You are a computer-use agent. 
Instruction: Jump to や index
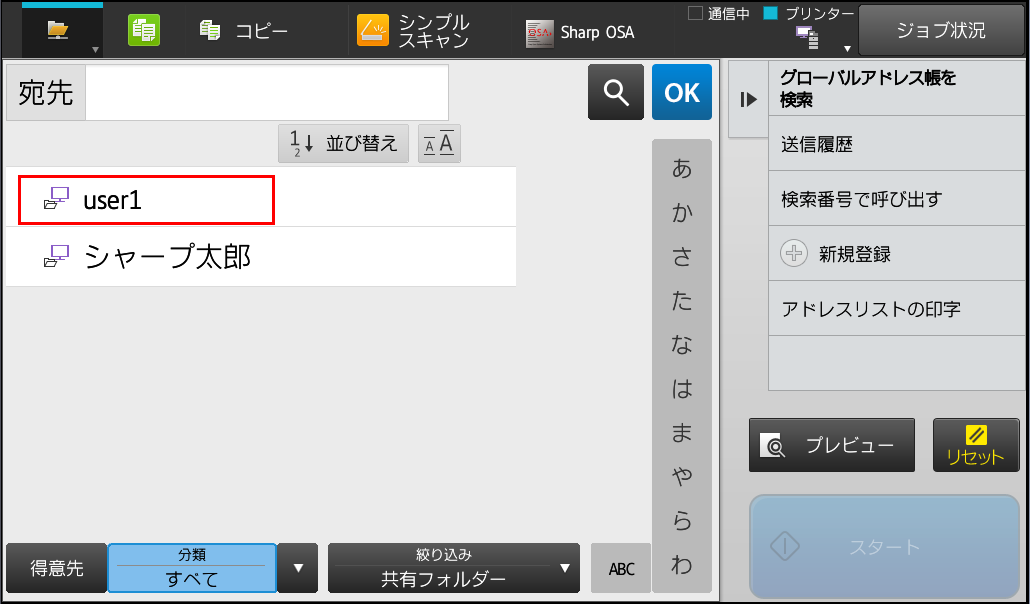click(x=682, y=477)
